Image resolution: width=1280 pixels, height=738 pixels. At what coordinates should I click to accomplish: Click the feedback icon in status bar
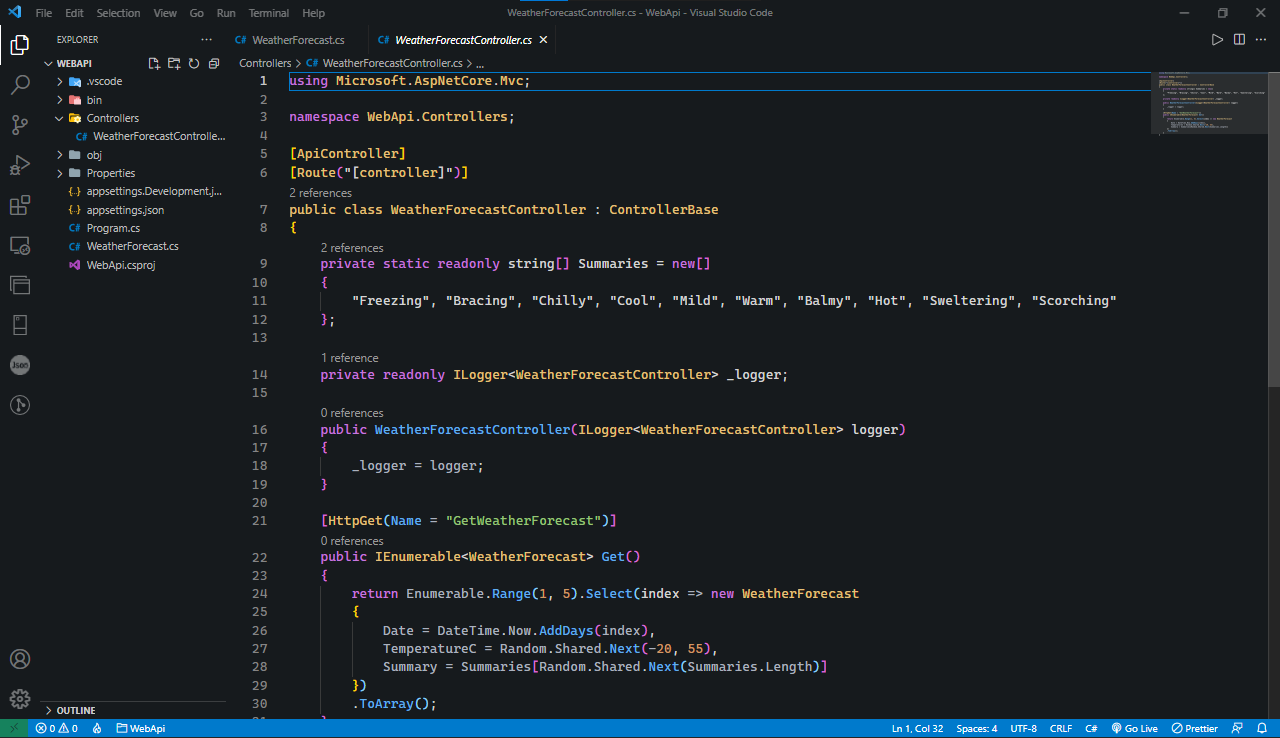[x=1237, y=728]
